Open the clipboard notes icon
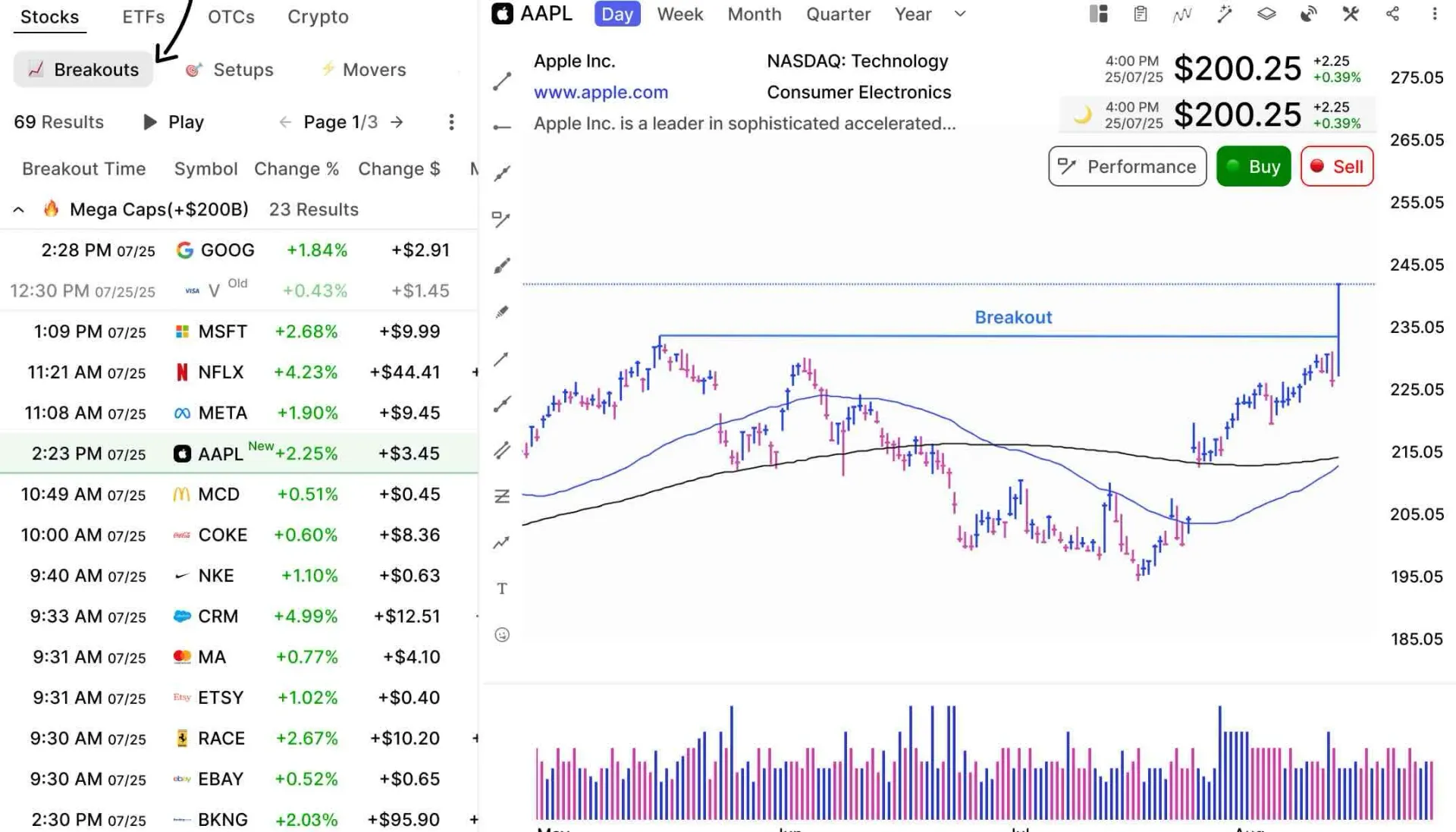The height and width of the screenshot is (832, 1456). pos(1141,14)
